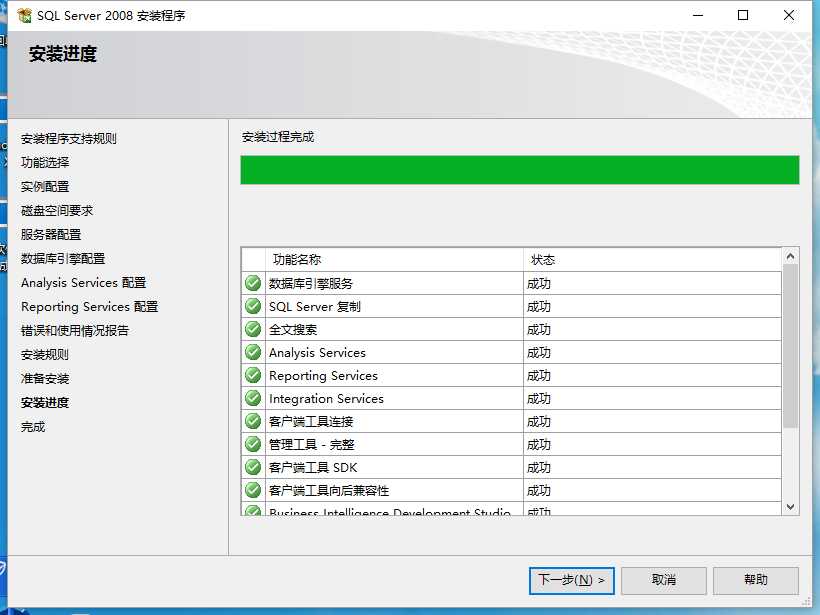
Task: Click the 安装过程完成 status message
Action: [278, 137]
